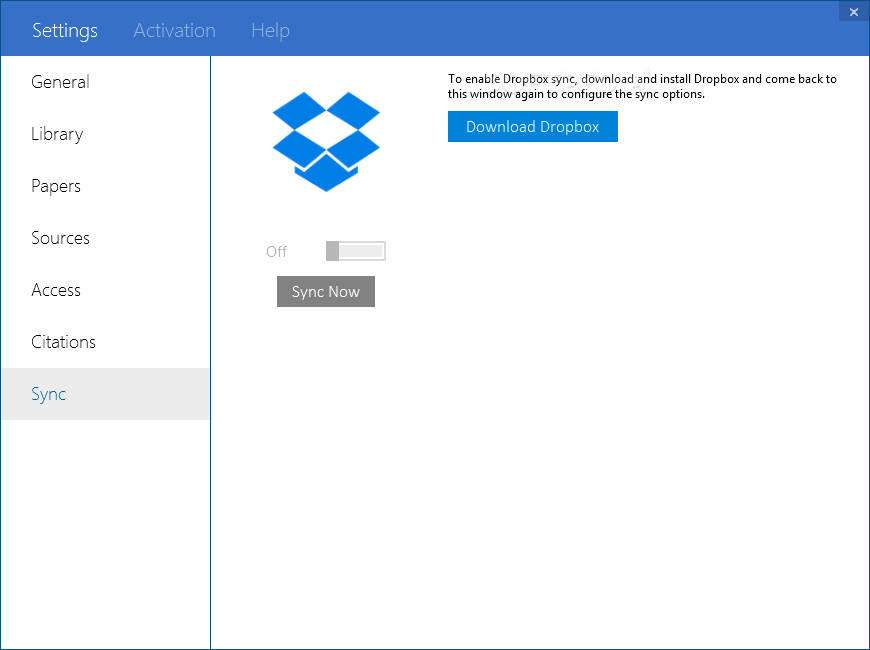Select the Sync sidebar item
This screenshot has width=870, height=650.
[105, 394]
